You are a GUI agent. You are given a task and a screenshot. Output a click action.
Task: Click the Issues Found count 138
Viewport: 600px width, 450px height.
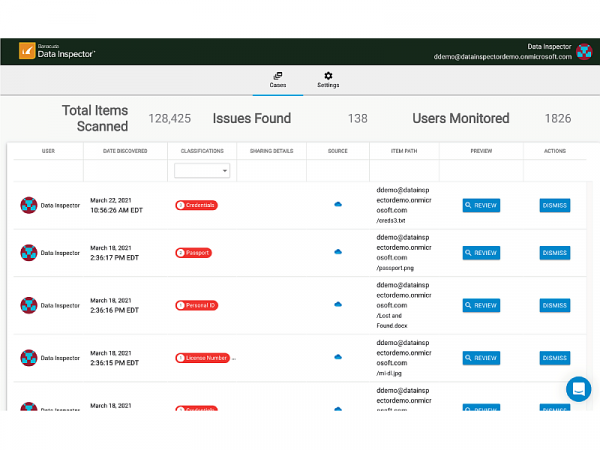[357, 119]
